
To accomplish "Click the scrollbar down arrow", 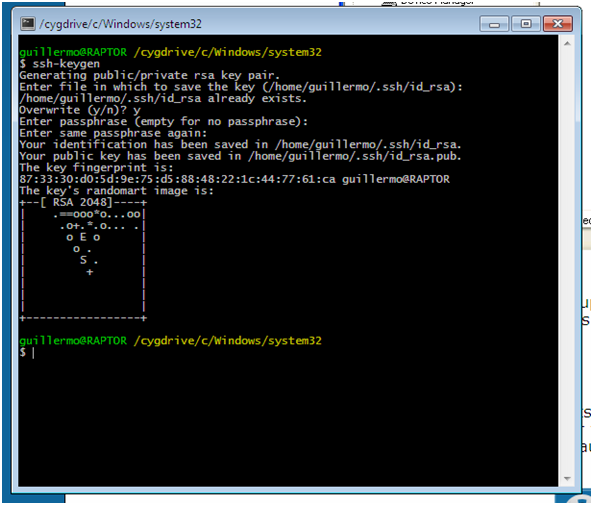I will click(567, 479).
